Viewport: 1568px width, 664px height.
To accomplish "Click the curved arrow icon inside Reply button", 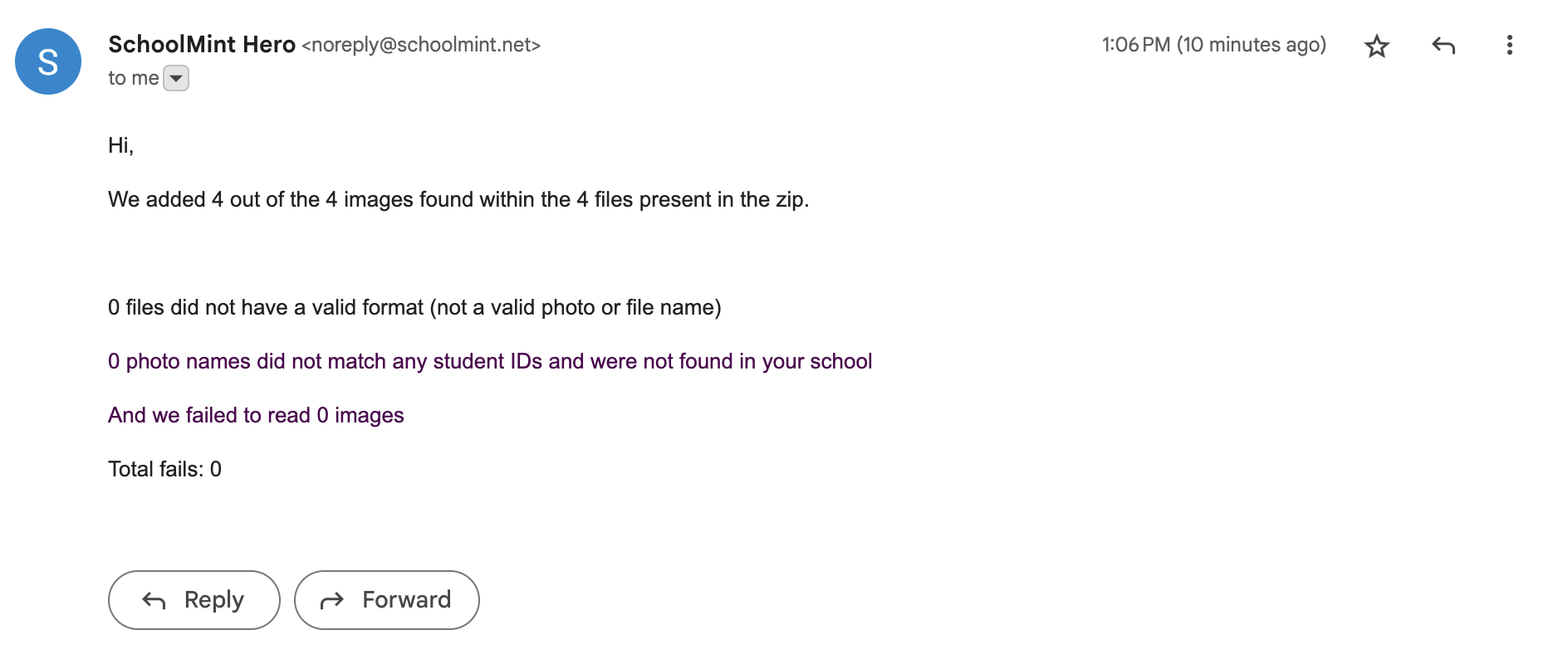I will coord(154,600).
